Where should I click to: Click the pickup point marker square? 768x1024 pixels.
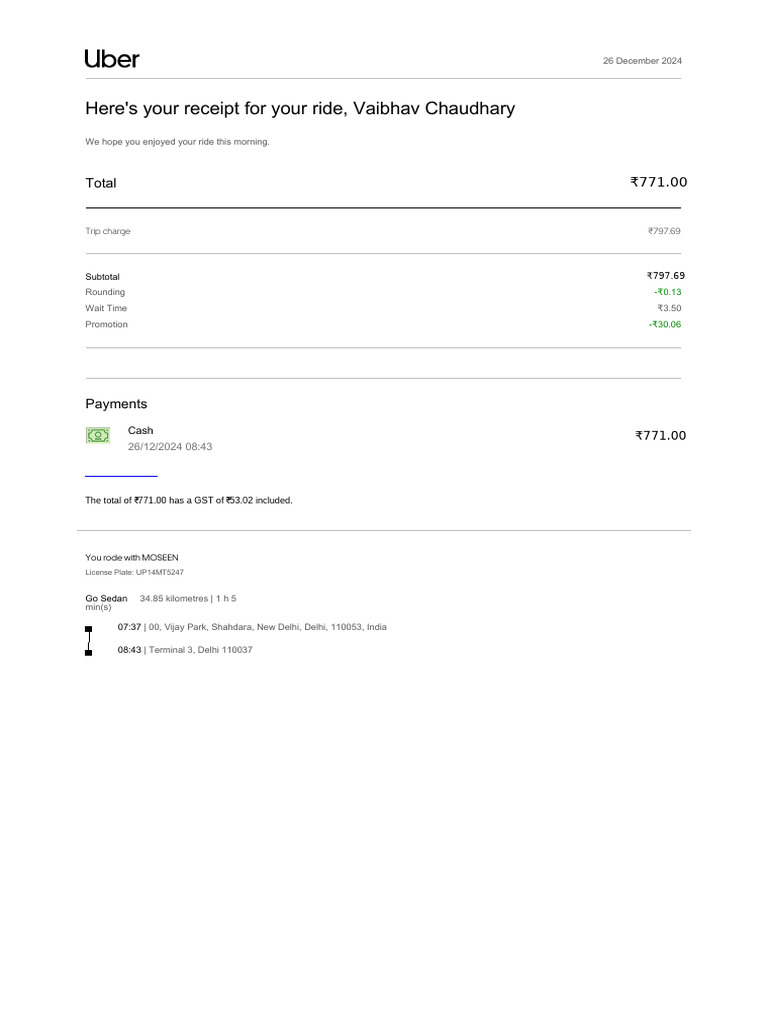pos(89,629)
